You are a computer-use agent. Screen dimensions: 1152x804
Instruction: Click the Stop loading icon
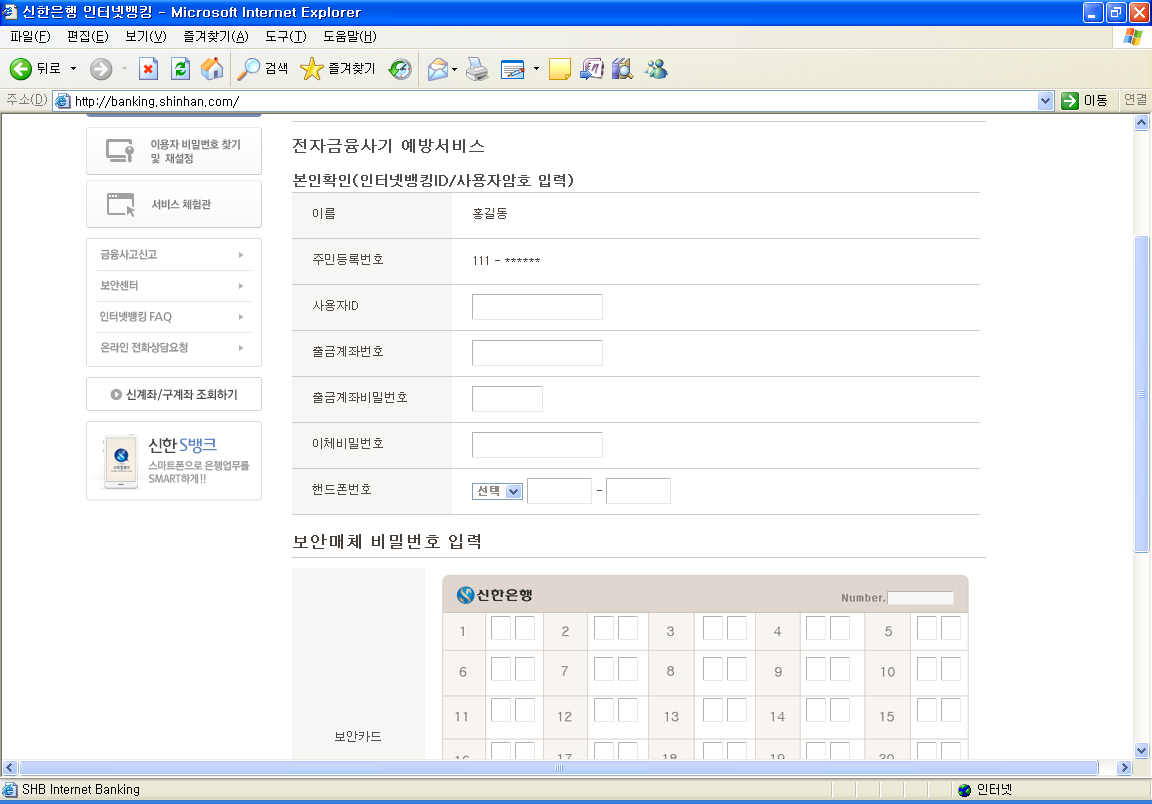[x=148, y=69]
